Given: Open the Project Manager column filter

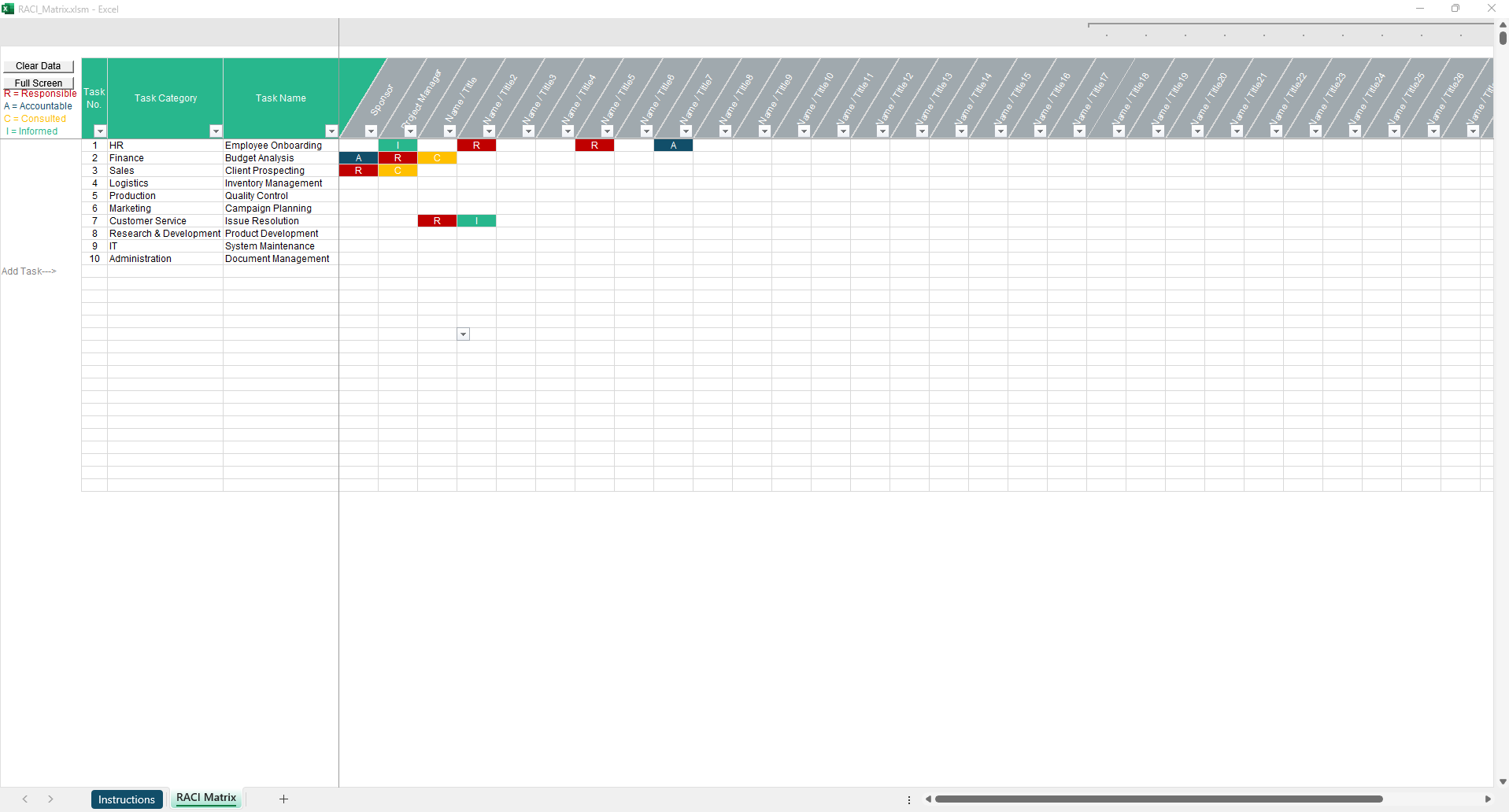Looking at the screenshot, I should (x=410, y=131).
